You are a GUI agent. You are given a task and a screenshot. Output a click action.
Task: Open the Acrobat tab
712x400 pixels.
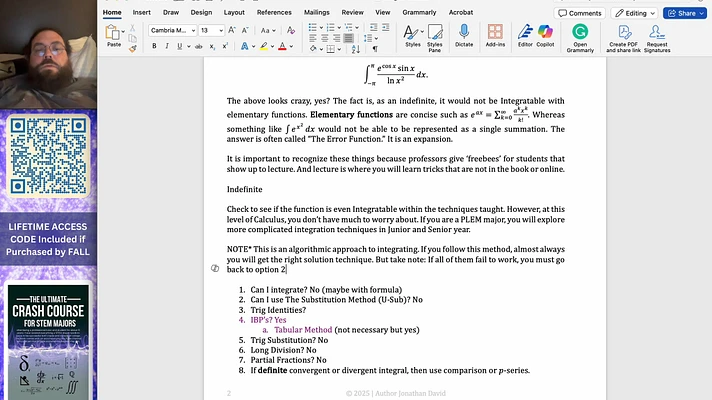(460, 12)
